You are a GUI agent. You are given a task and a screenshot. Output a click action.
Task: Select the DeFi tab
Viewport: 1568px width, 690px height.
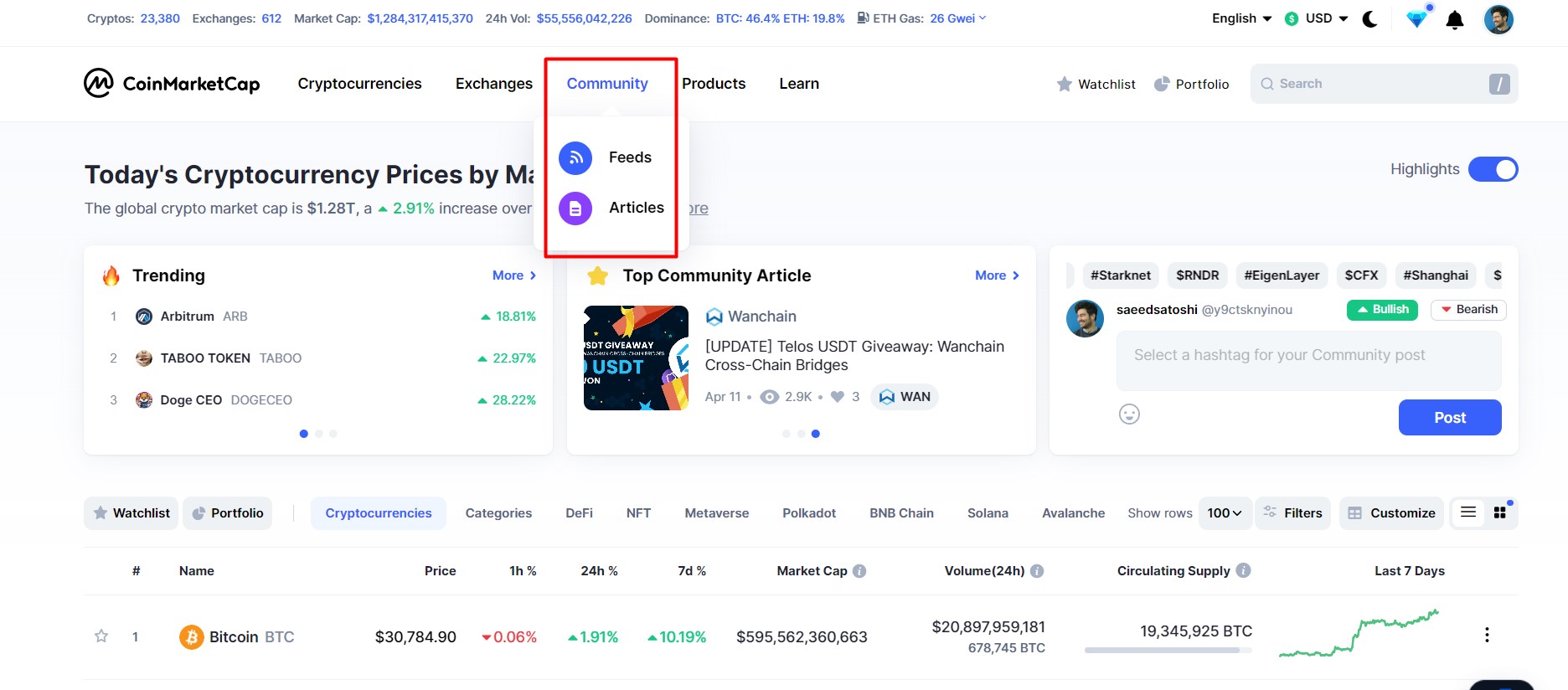point(579,513)
